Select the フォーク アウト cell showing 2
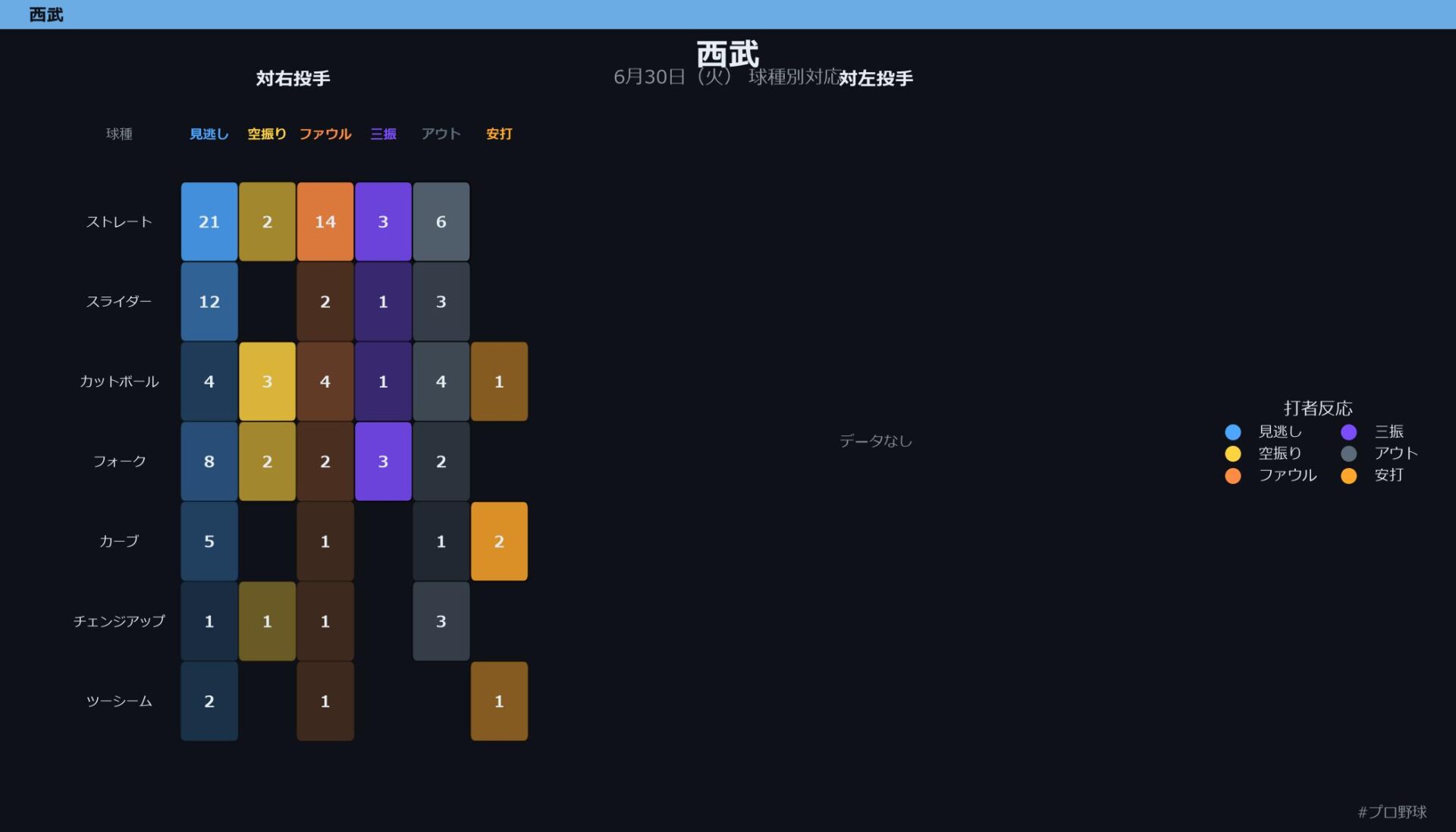Viewport: 1456px width, 832px height. (441, 461)
